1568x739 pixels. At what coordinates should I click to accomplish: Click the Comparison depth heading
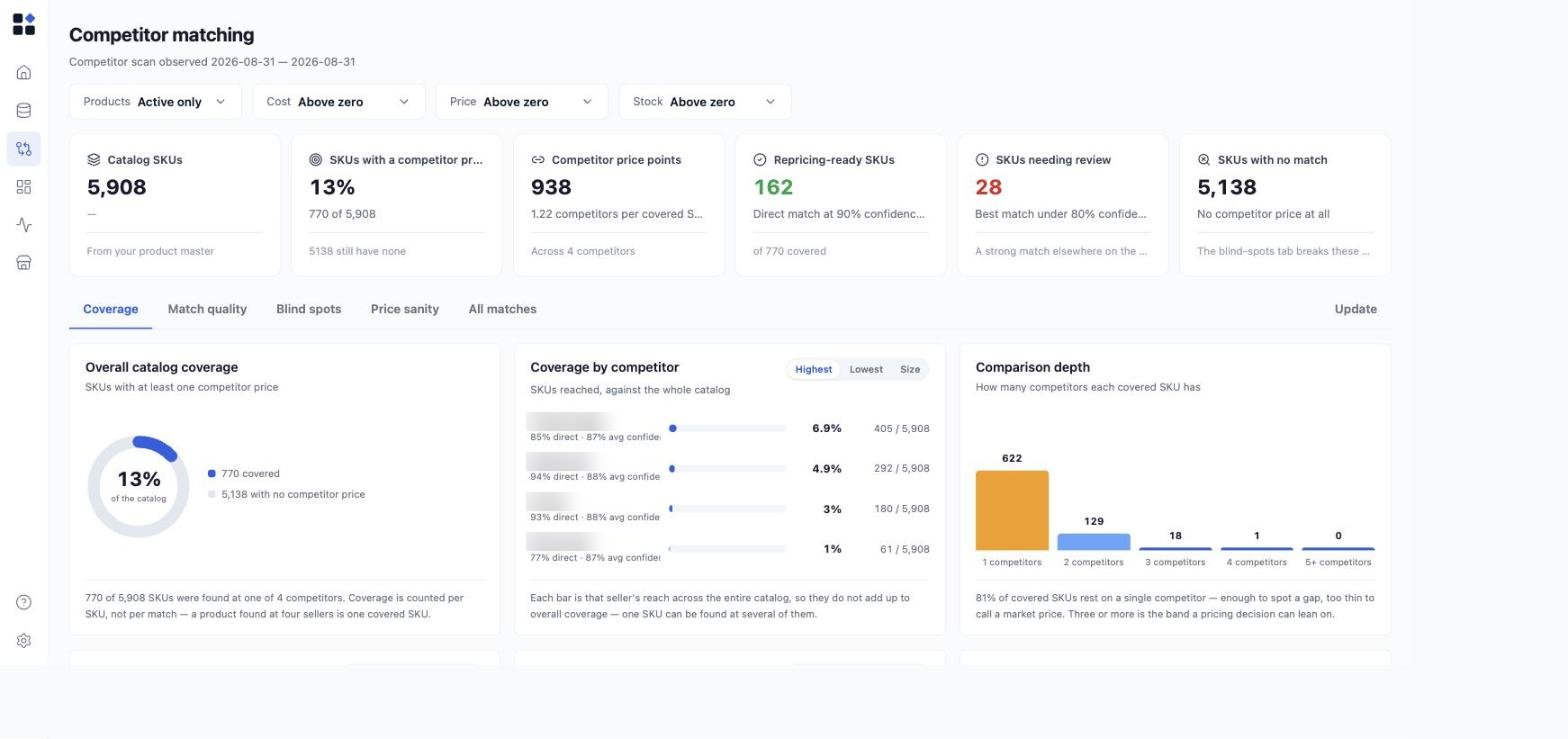(1033, 367)
